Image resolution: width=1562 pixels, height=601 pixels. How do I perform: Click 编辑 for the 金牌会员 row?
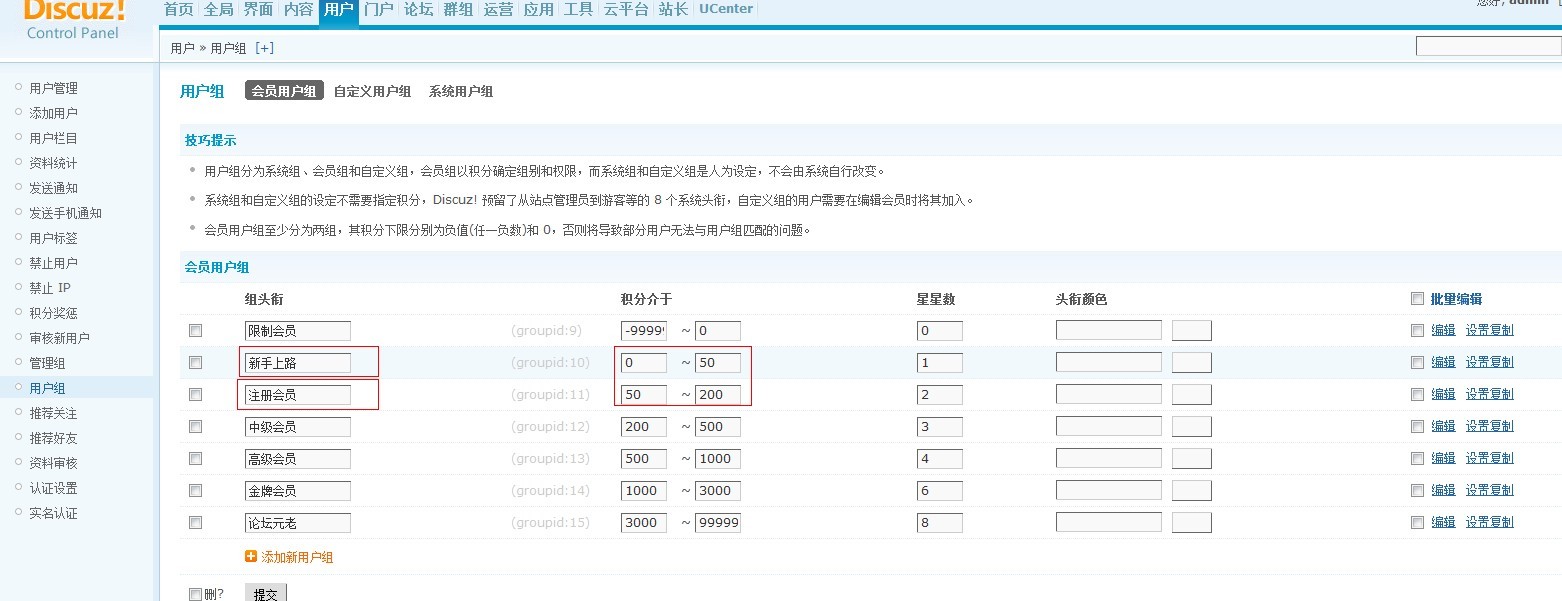tap(1443, 490)
